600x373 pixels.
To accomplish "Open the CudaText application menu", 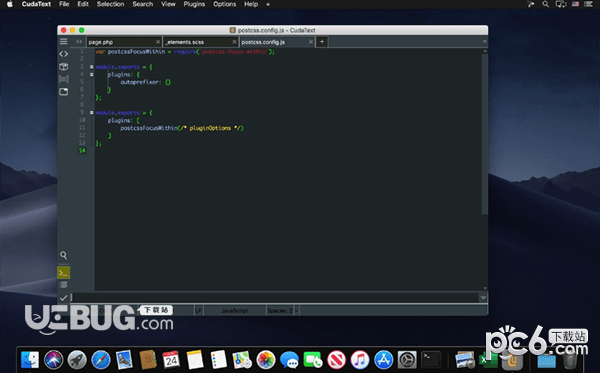I will click(36, 4).
